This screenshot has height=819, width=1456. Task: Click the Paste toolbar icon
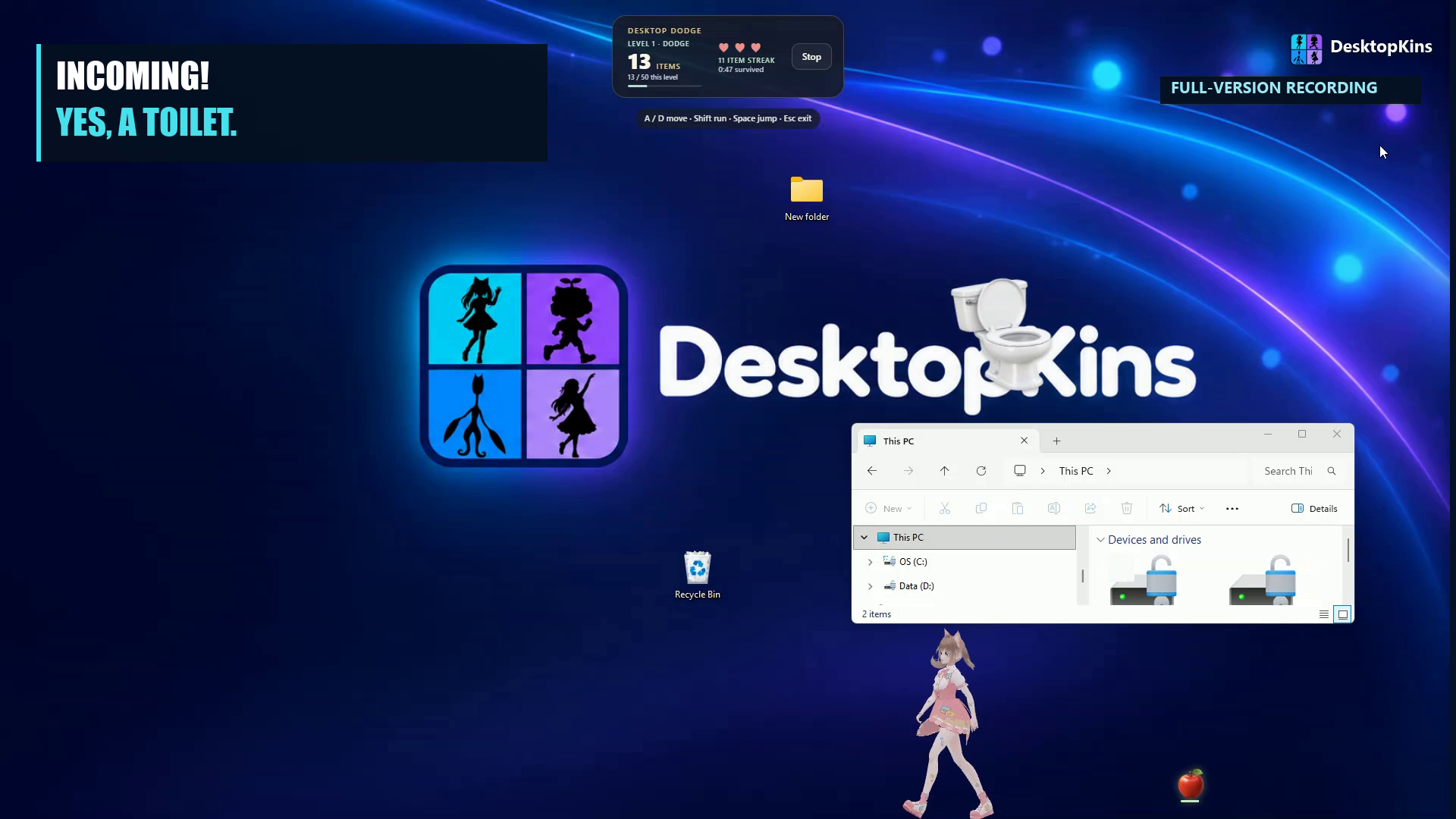pyautogui.click(x=1018, y=509)
